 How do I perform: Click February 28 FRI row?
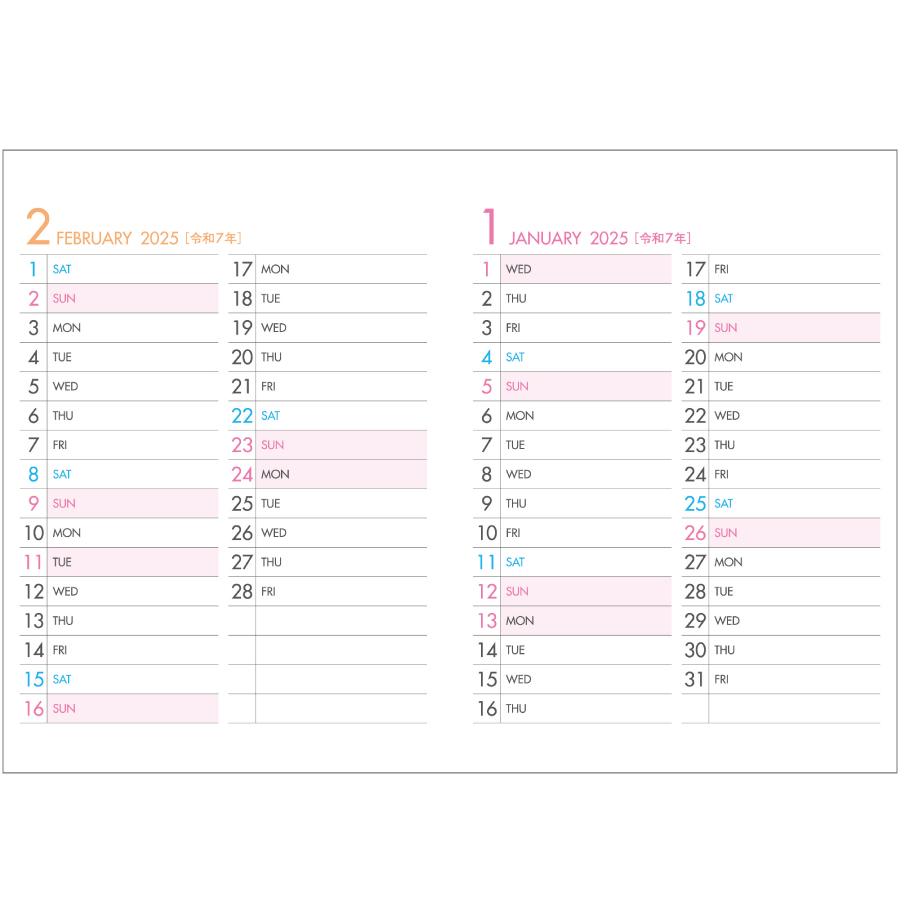(x=328, y=591)
